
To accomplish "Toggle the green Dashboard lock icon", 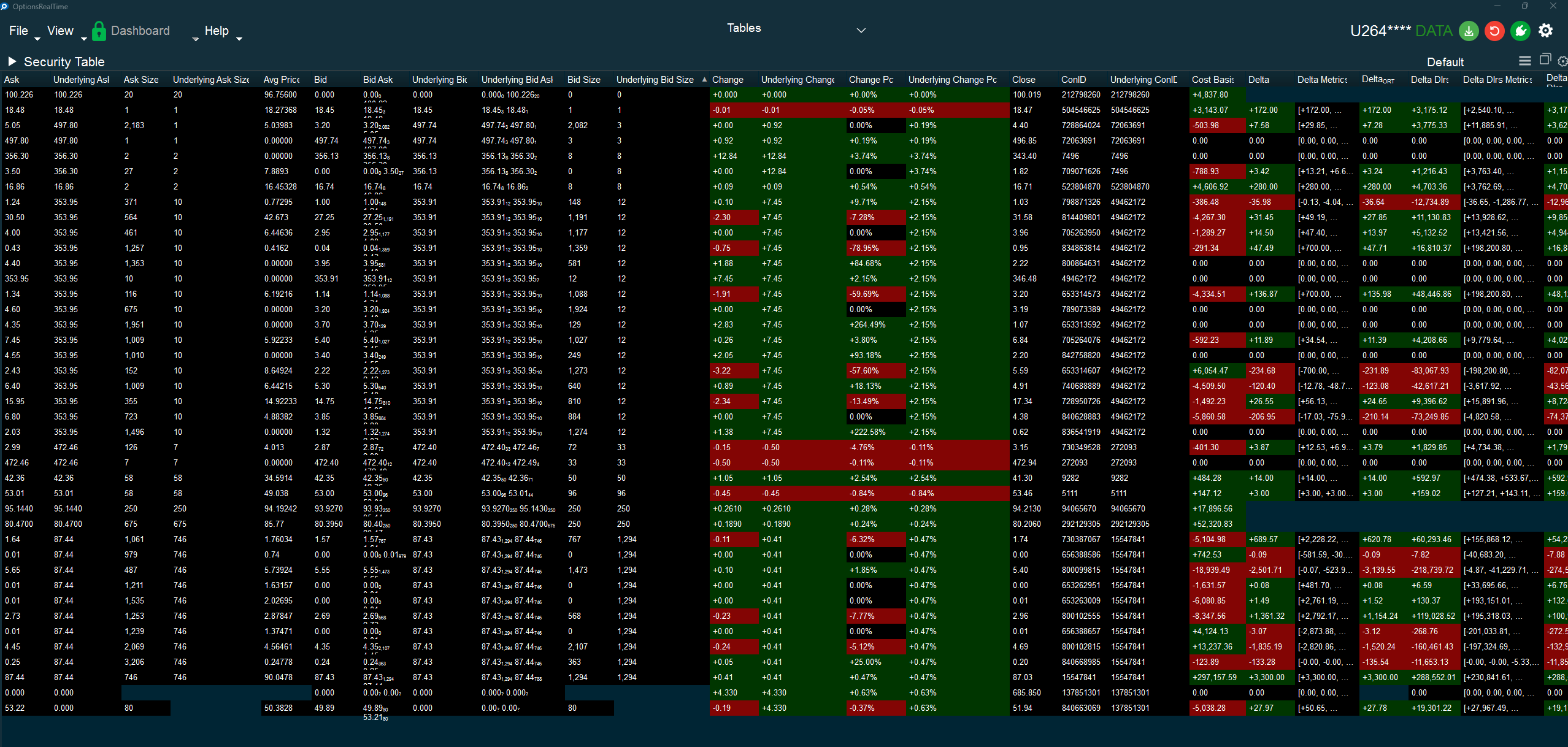I will click(99, 31).
